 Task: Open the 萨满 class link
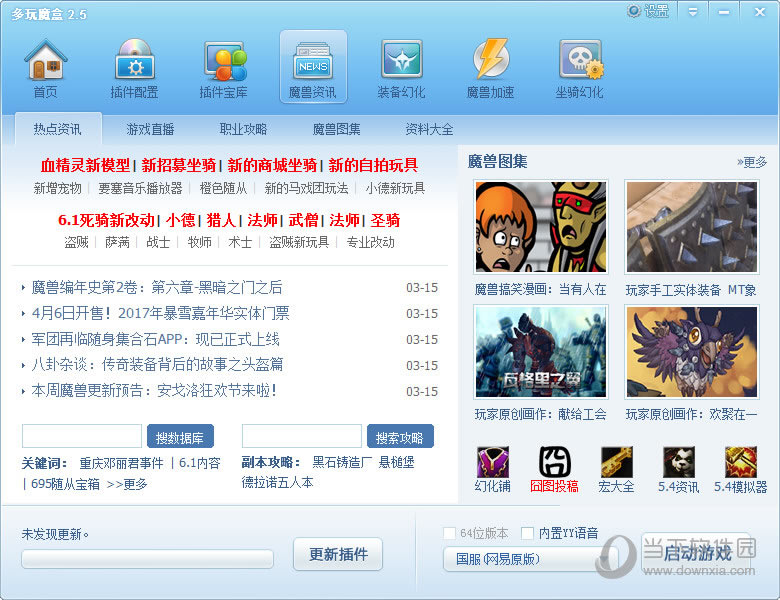coord(117,242)
